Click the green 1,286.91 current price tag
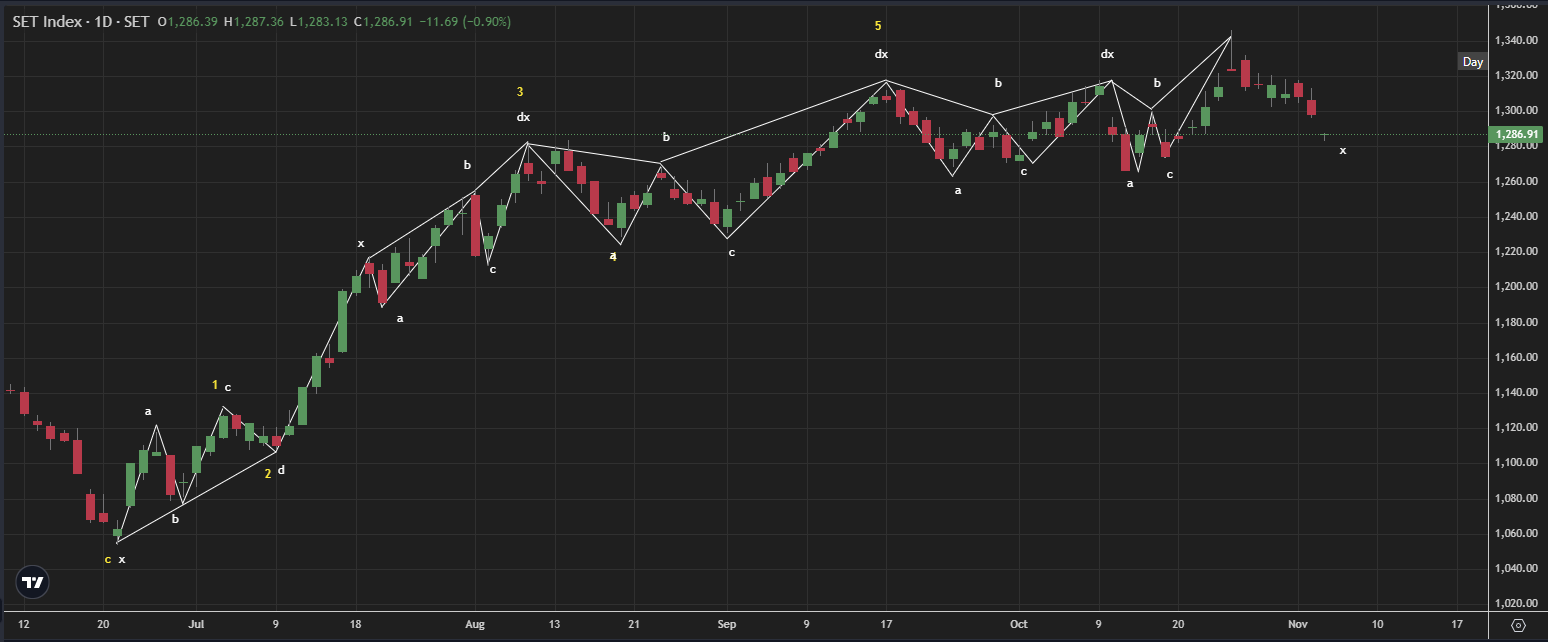Viewport: 1548px width, 642px height. [x=1518, y=134]
